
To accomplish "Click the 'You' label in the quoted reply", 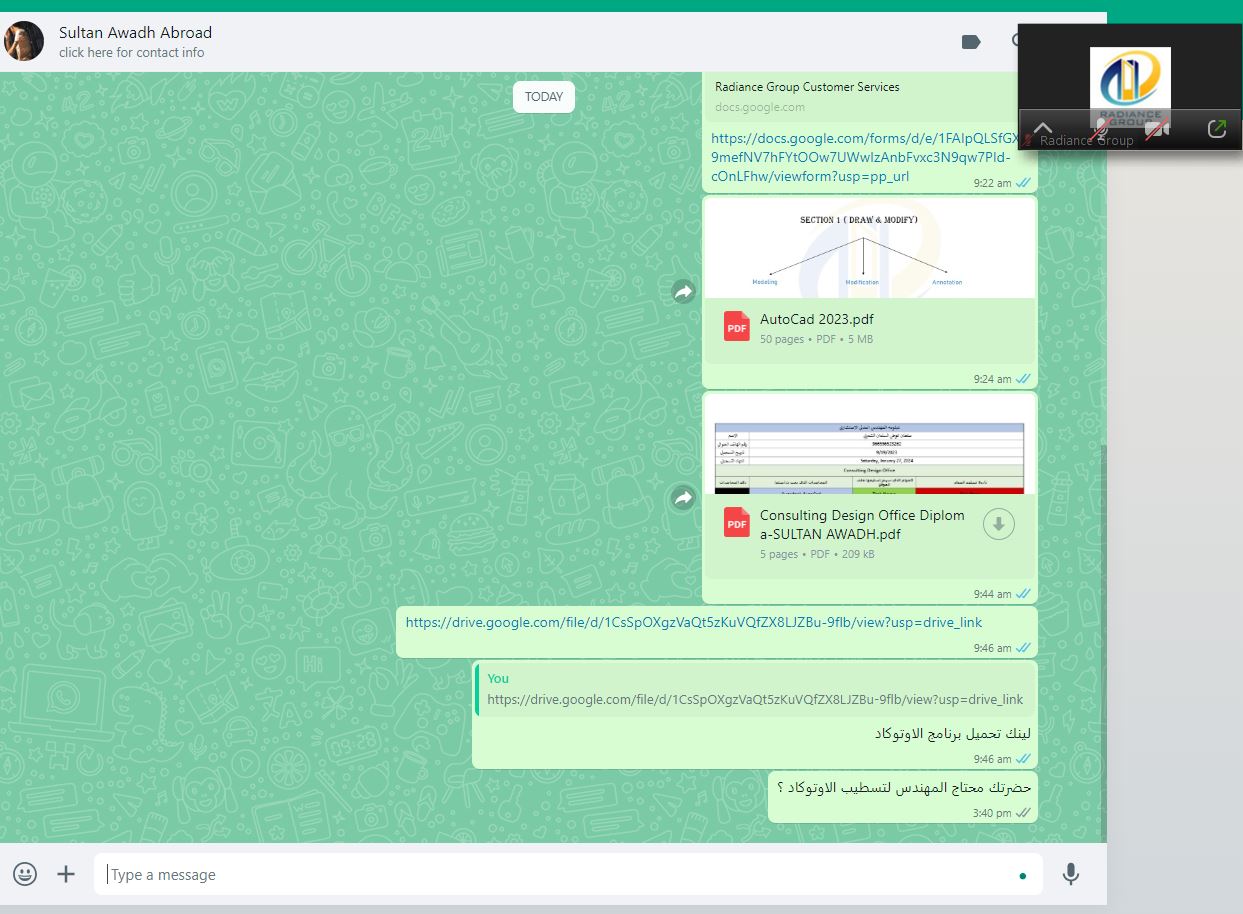I will (498, 679).
